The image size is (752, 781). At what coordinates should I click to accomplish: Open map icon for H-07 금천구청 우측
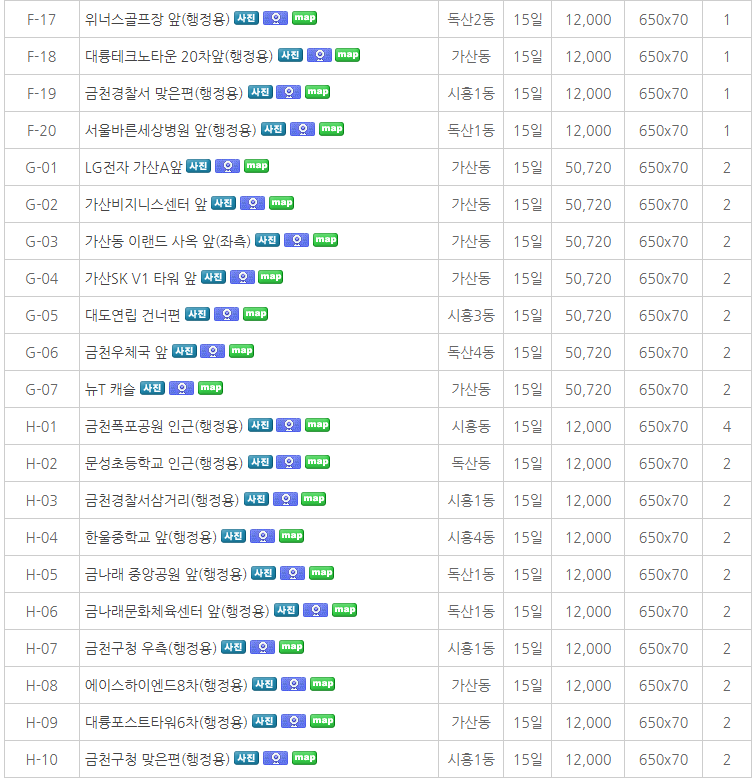tap(291, 648)
